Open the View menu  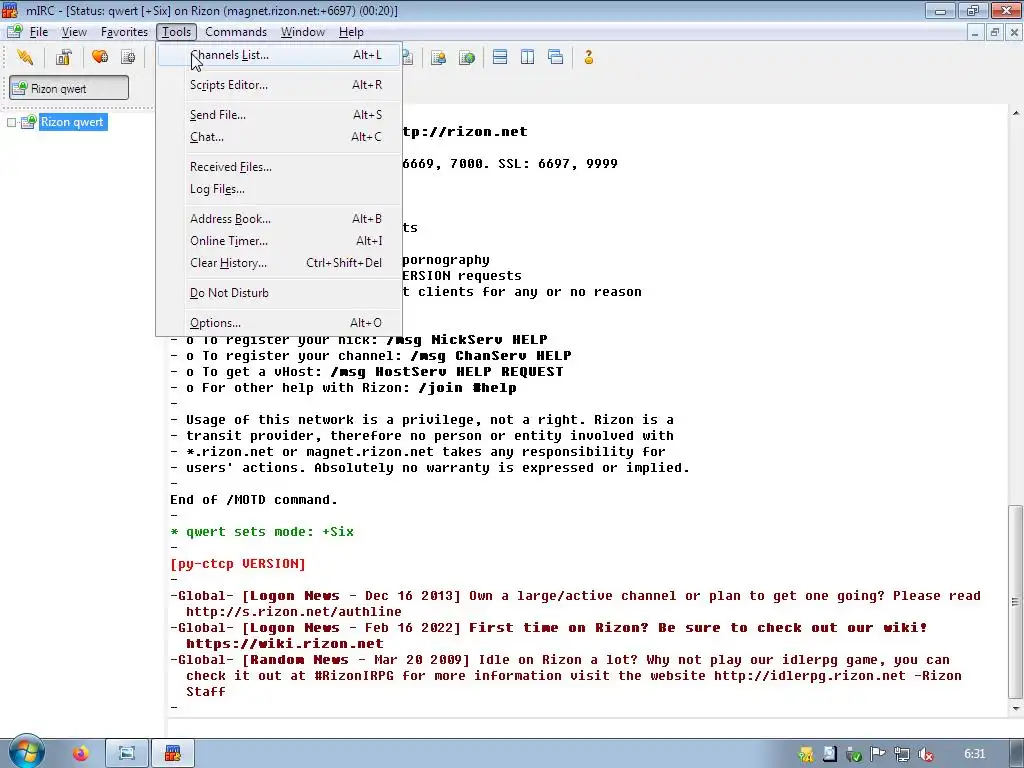[74, 31]
